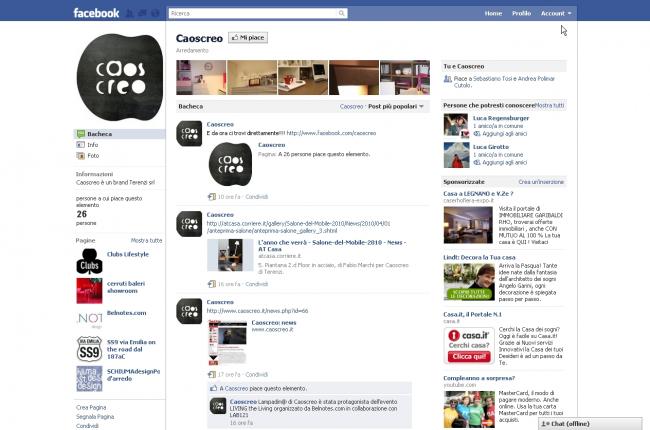Click the chat person icon in chat bar

coord(545,424)
